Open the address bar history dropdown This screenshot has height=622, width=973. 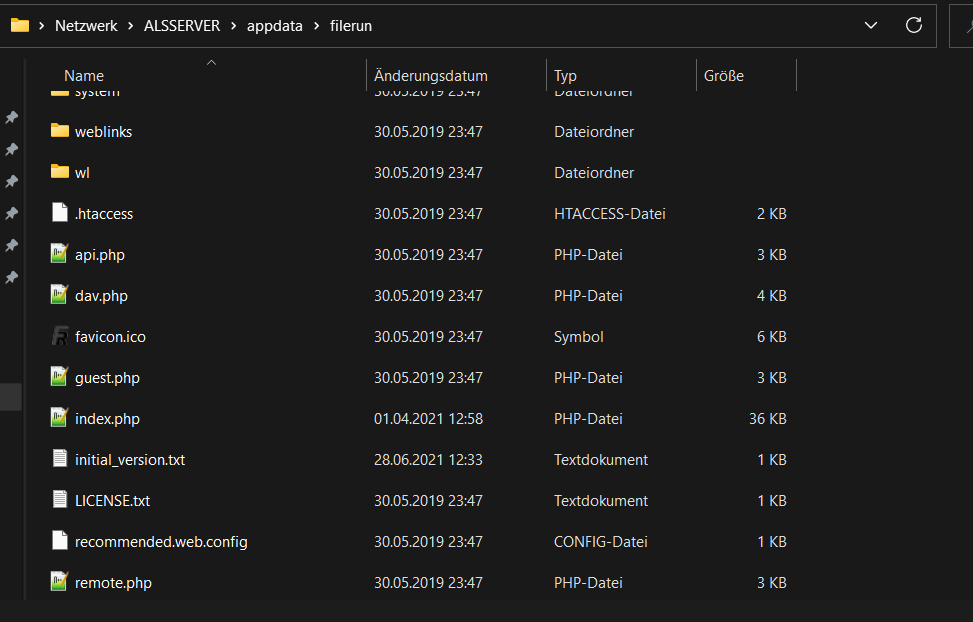[871, 25]
